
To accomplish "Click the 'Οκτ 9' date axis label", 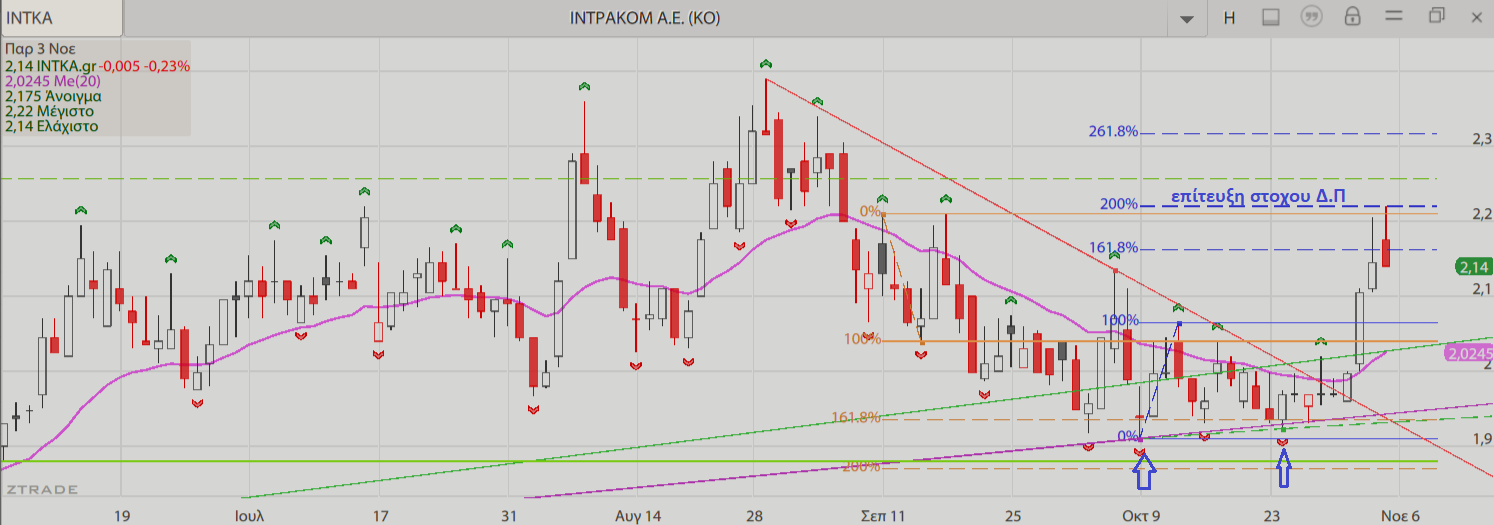I will (1140, 516).
